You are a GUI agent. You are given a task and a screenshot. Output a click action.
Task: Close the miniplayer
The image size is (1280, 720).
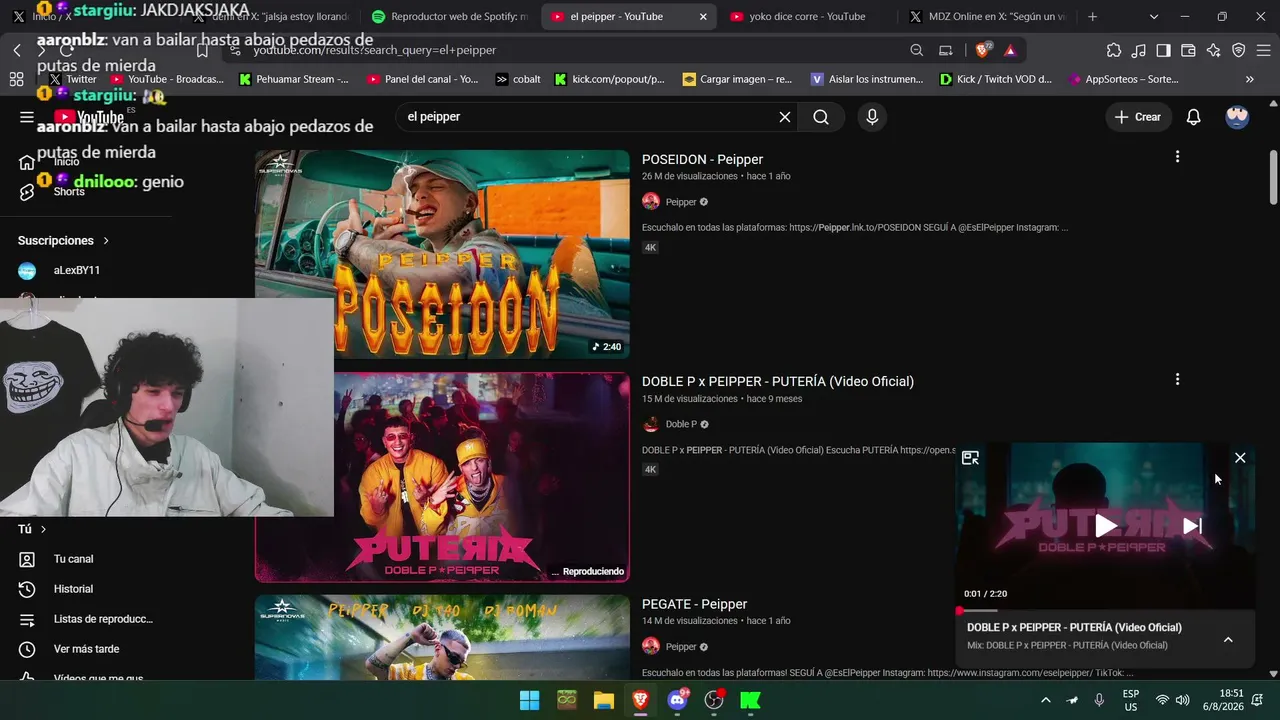coord(1240,458)
